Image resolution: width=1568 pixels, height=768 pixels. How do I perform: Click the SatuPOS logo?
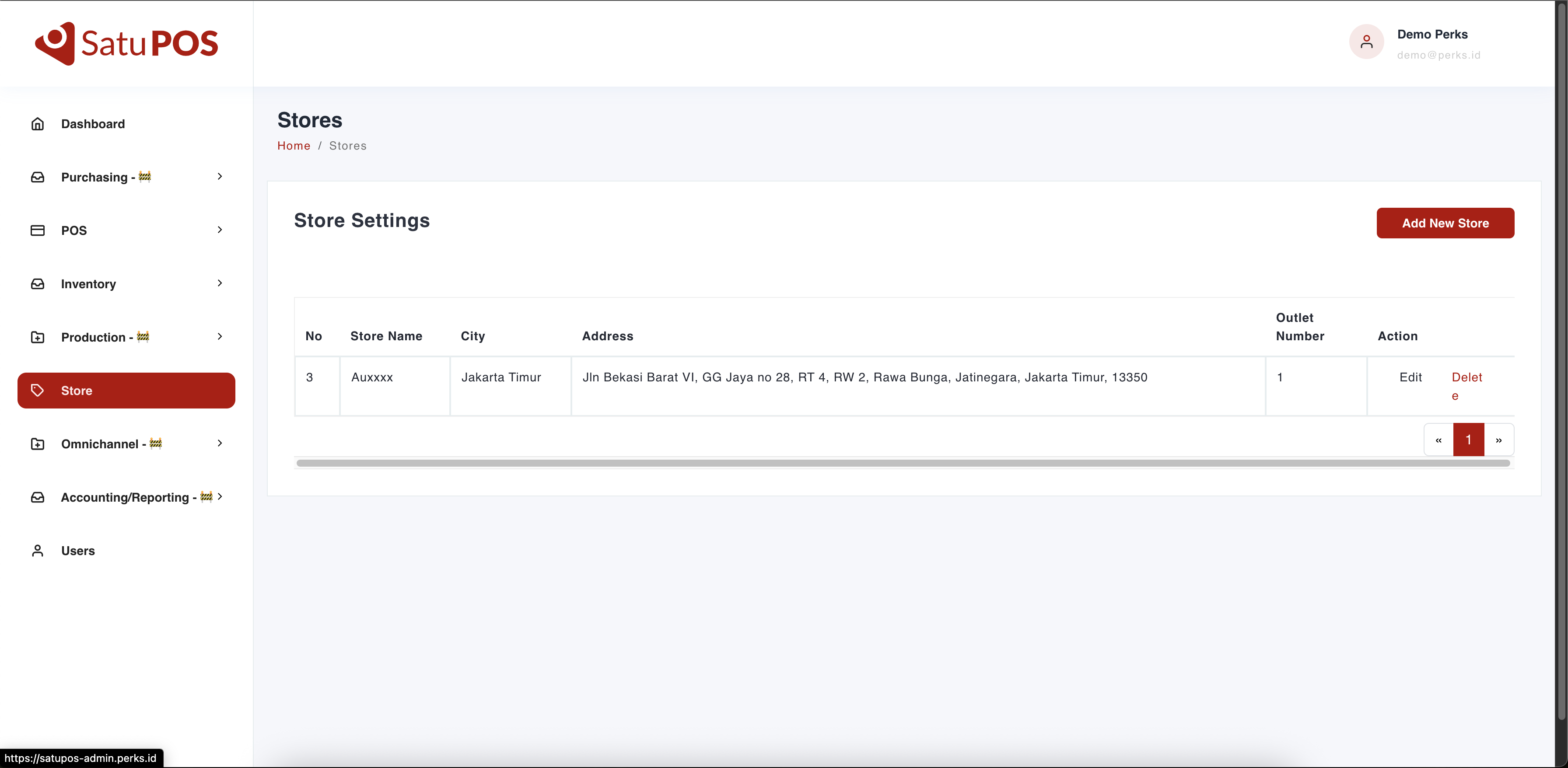126,43
